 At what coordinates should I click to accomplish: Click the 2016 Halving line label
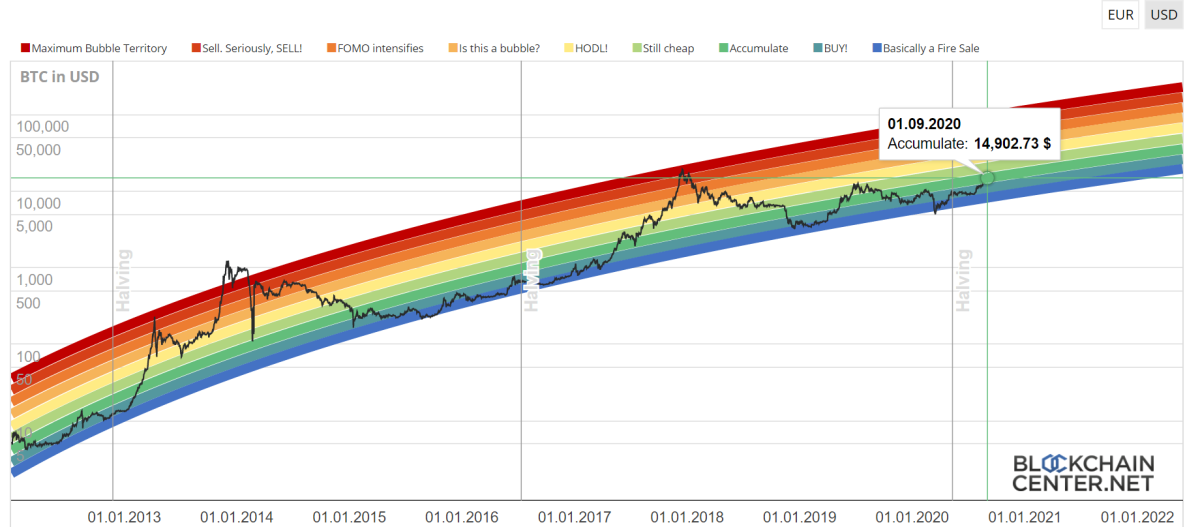(533, 280)
